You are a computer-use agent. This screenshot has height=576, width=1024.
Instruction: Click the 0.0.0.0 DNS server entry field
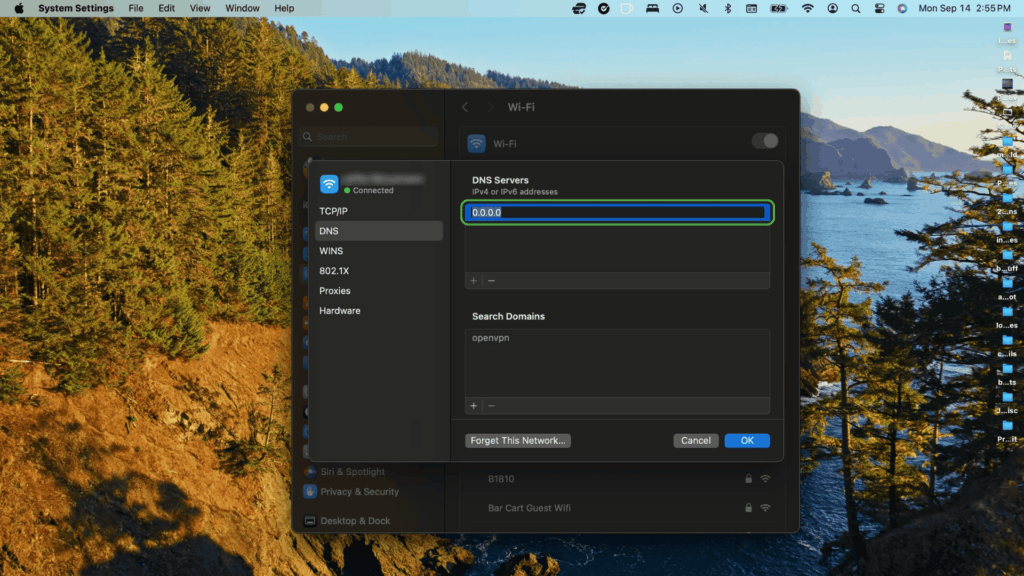(x=617, y=212)
